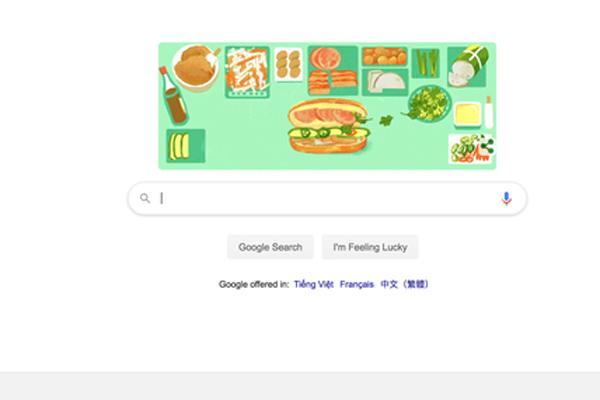
Task: Focus the Google search text box
Action: [x=327, y=198]
